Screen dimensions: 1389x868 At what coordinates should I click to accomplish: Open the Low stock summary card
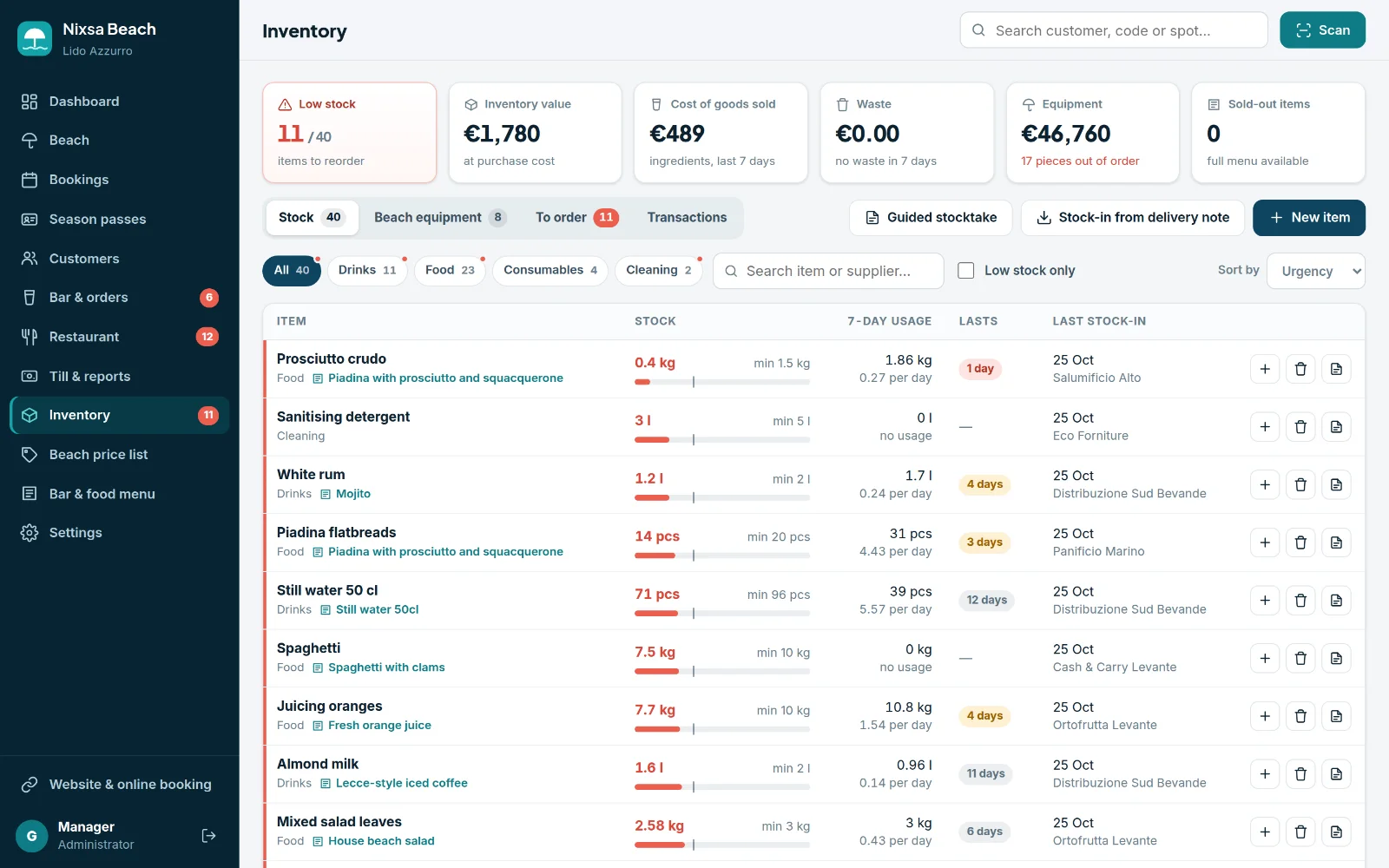coord(349,133)
